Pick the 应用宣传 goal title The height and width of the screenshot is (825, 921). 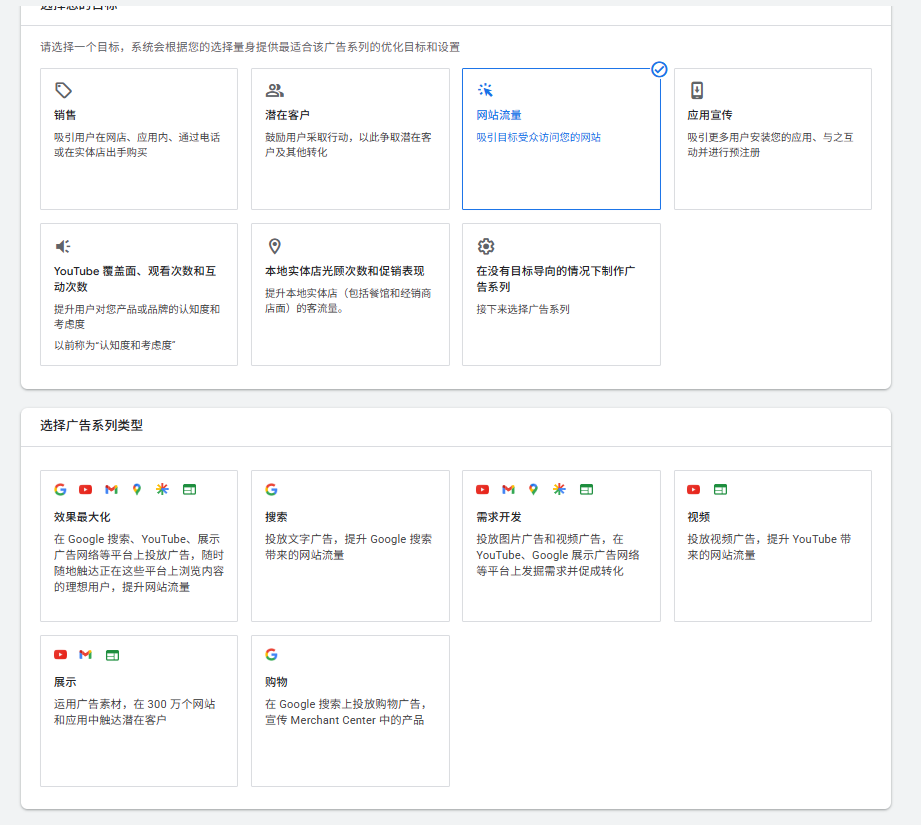(x=710, y=115)
